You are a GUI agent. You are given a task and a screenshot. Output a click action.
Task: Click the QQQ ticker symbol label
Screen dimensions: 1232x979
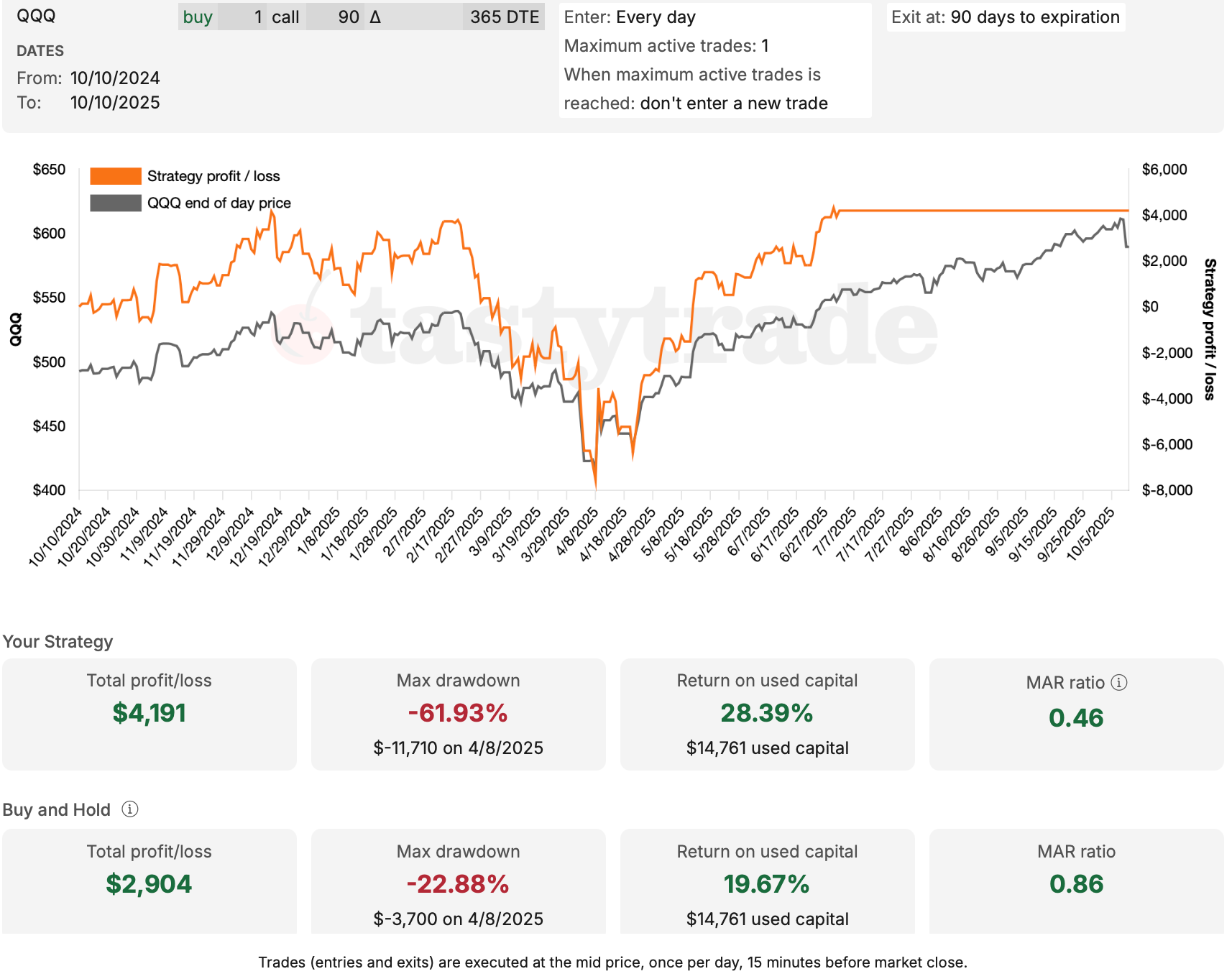(36, 16)
